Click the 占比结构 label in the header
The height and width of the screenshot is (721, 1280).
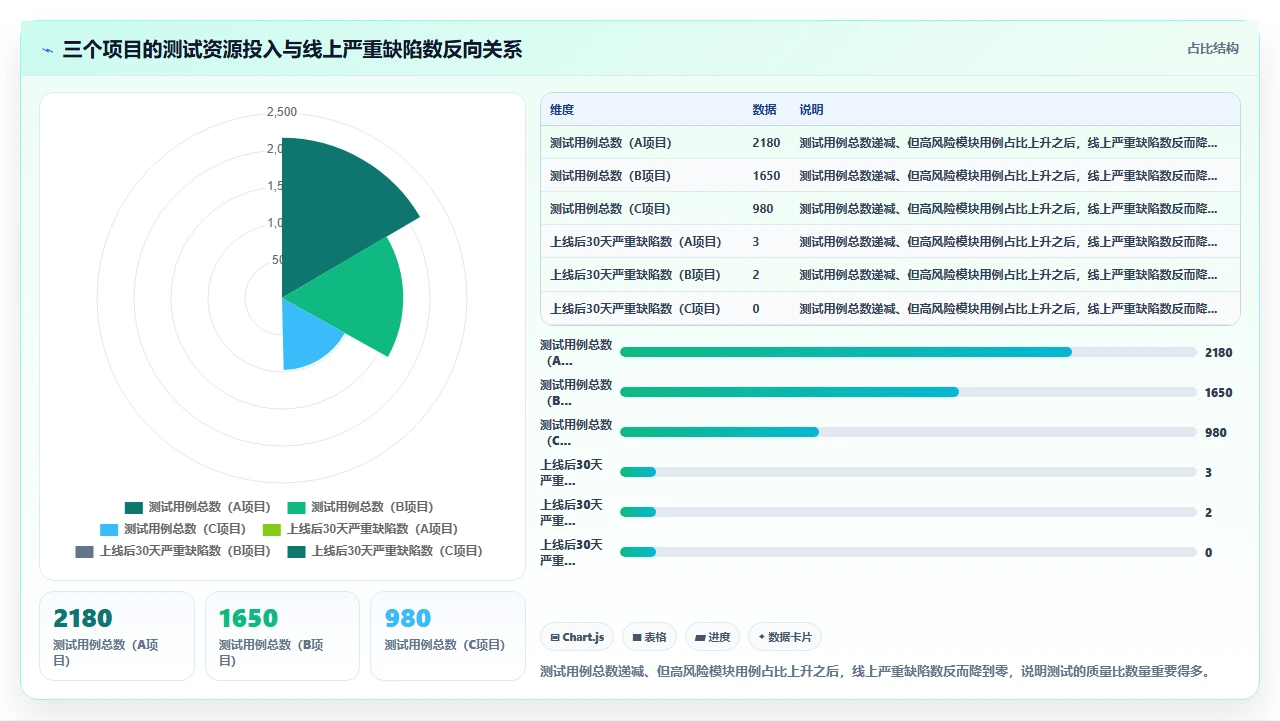pos(1213,48)
